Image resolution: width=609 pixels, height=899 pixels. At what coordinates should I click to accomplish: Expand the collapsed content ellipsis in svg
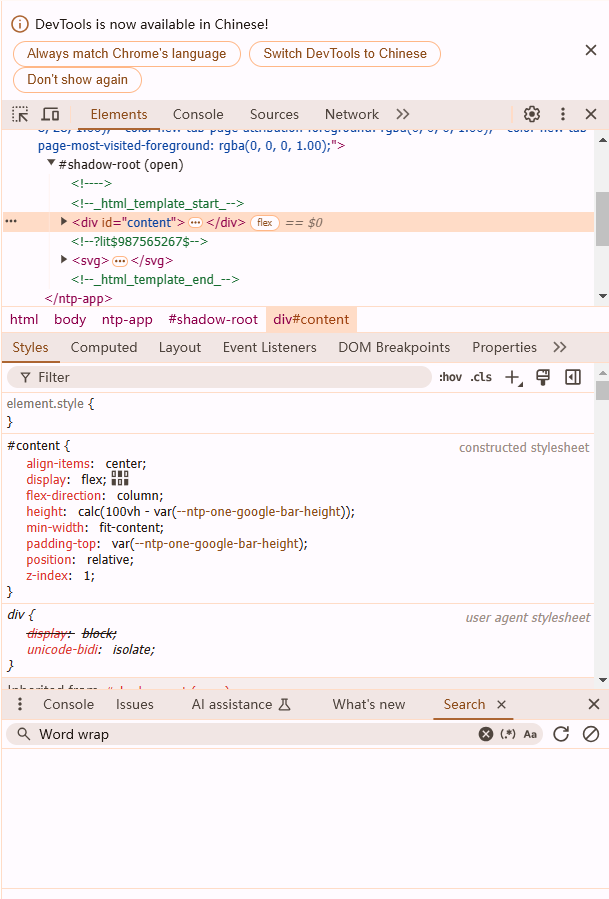click(120, 261)
